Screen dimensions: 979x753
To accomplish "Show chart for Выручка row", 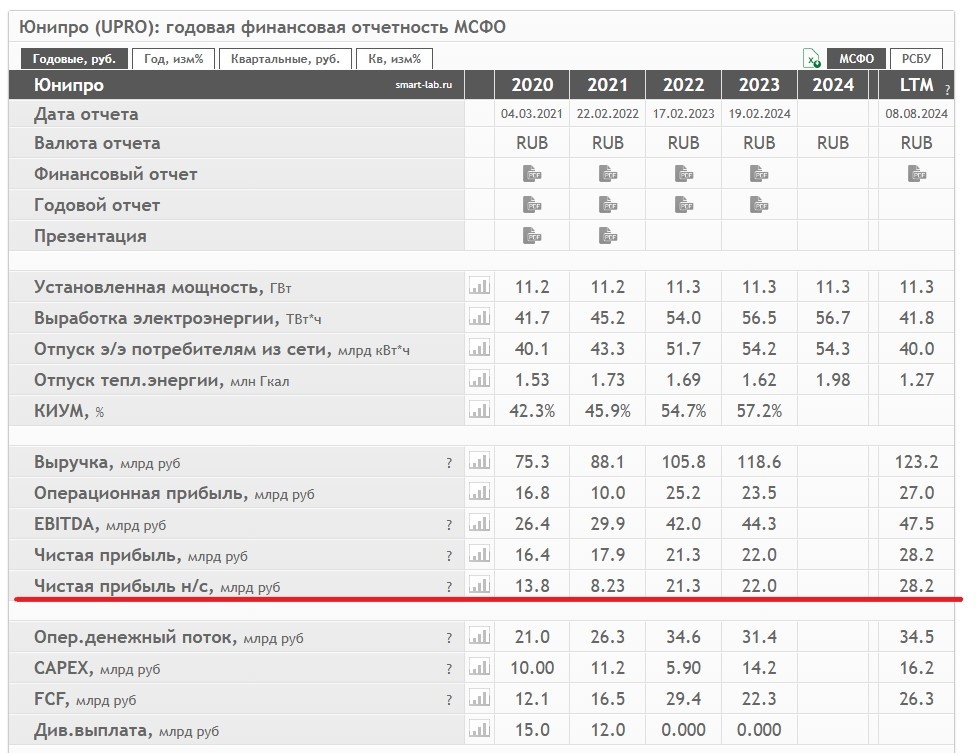I will click(x=479, y=461).
